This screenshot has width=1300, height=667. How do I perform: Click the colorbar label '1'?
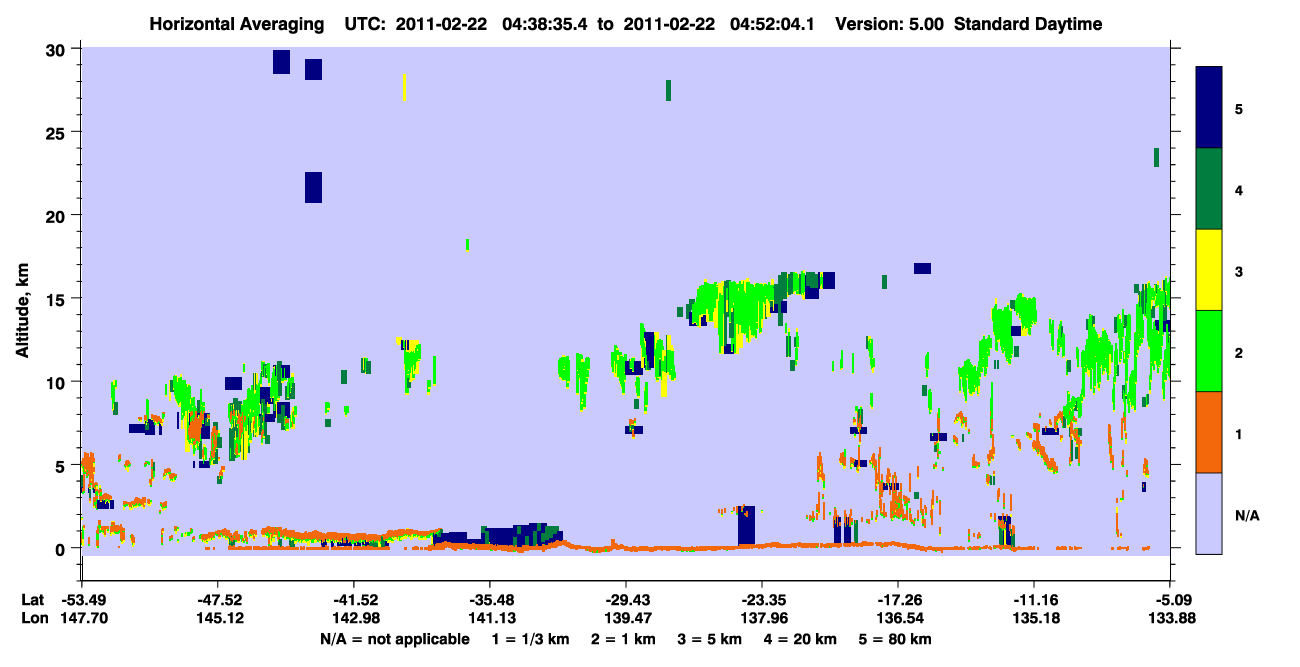1239,433
